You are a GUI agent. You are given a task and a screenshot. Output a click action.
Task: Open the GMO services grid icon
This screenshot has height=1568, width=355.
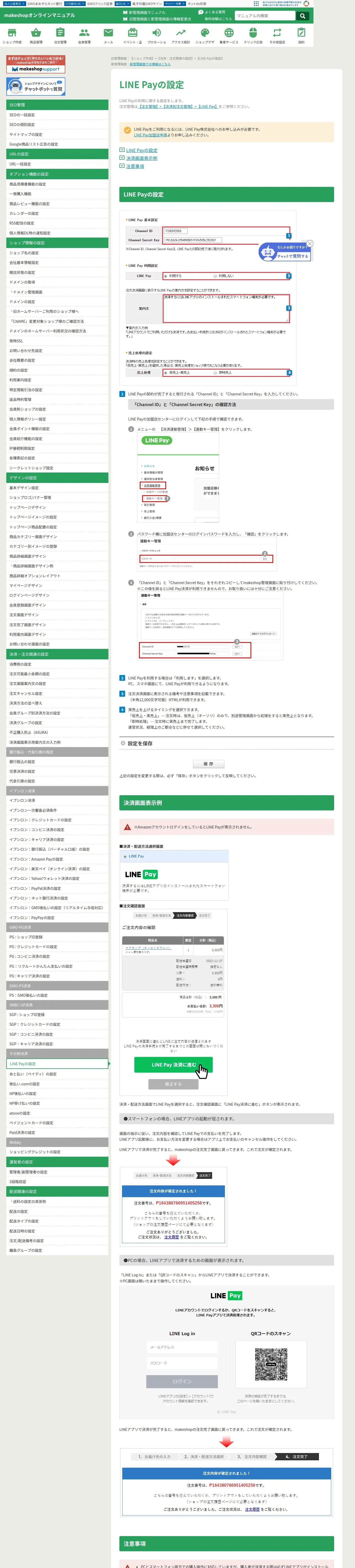(x=256, y=3)
